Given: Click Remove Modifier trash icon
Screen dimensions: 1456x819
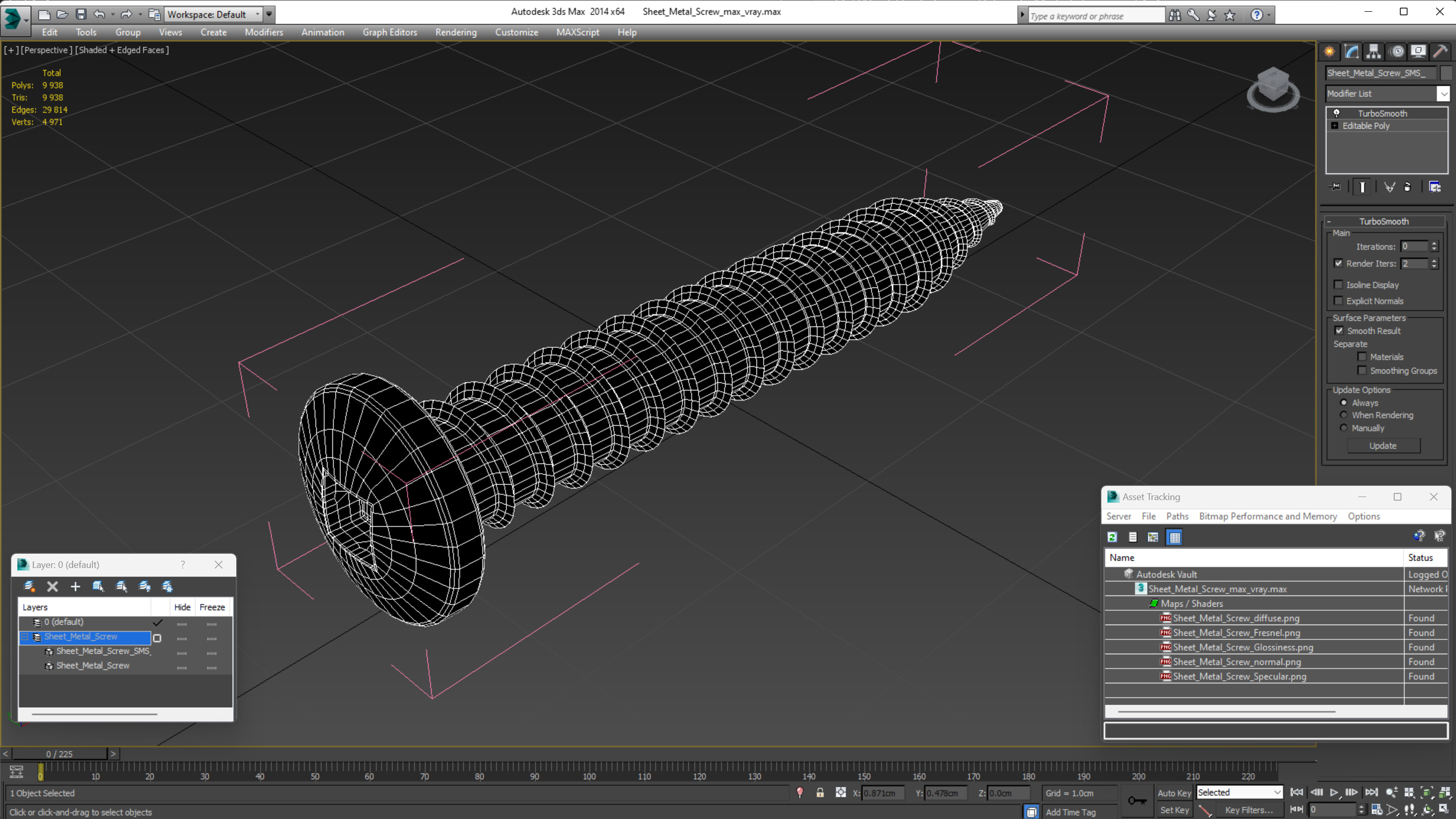Looking at the screenshot, I should [x=1408, y=187].
